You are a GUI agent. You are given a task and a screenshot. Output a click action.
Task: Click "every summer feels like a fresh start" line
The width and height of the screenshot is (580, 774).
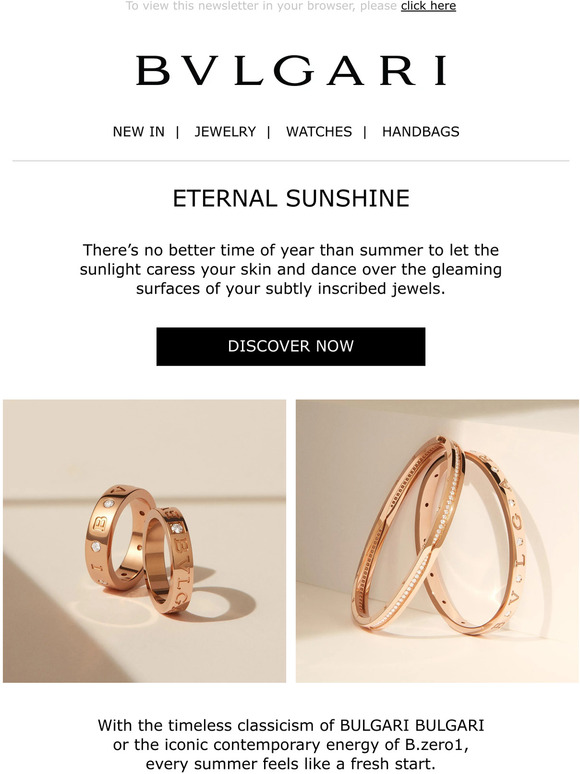pyautogui.click(x=291, y=764)
